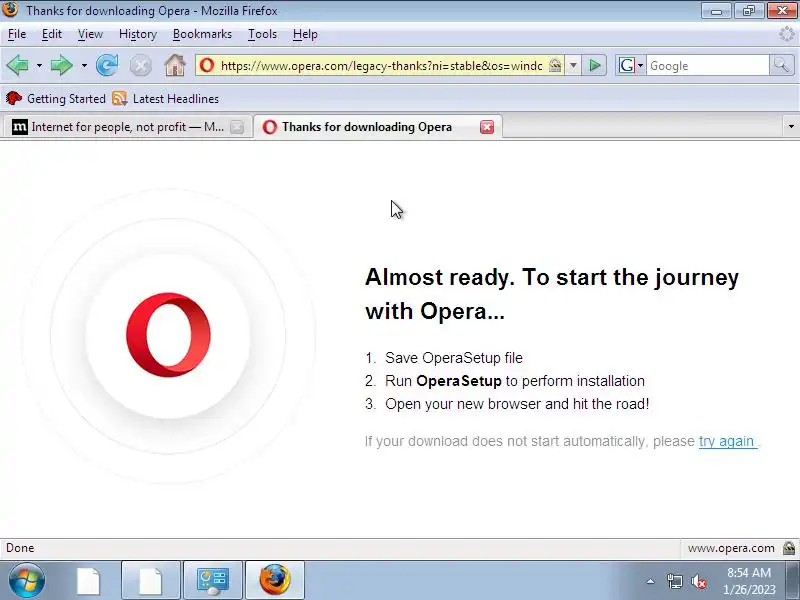800x600 pixels.
Task: Restore down the Firefox window
Action: pos(749,10)
